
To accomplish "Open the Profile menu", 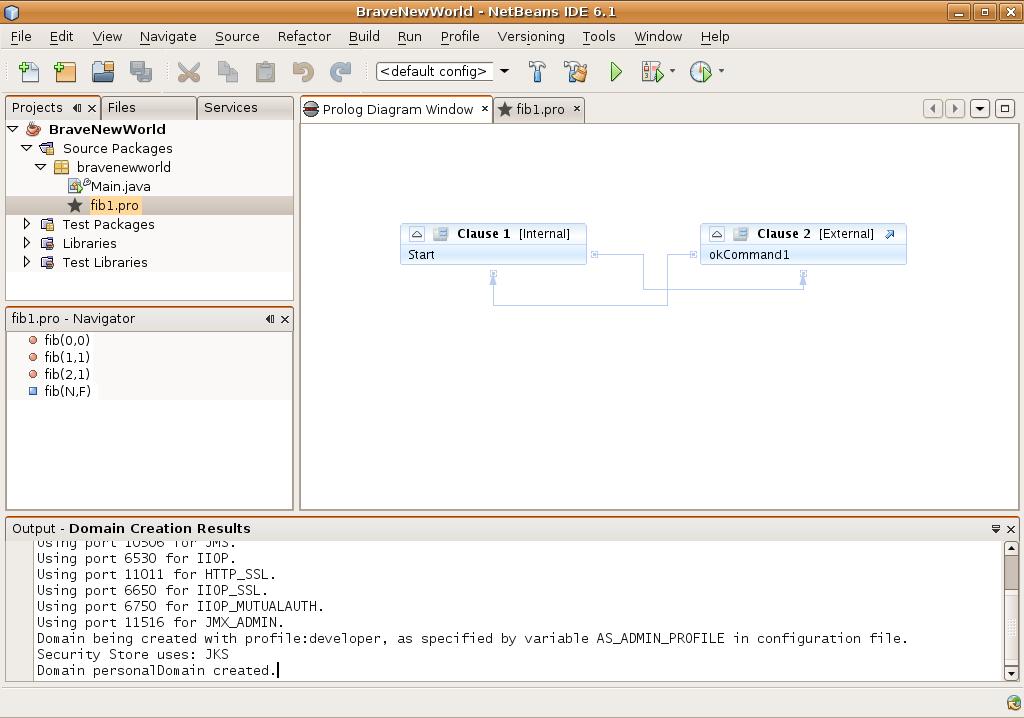I will pos(460,37).
